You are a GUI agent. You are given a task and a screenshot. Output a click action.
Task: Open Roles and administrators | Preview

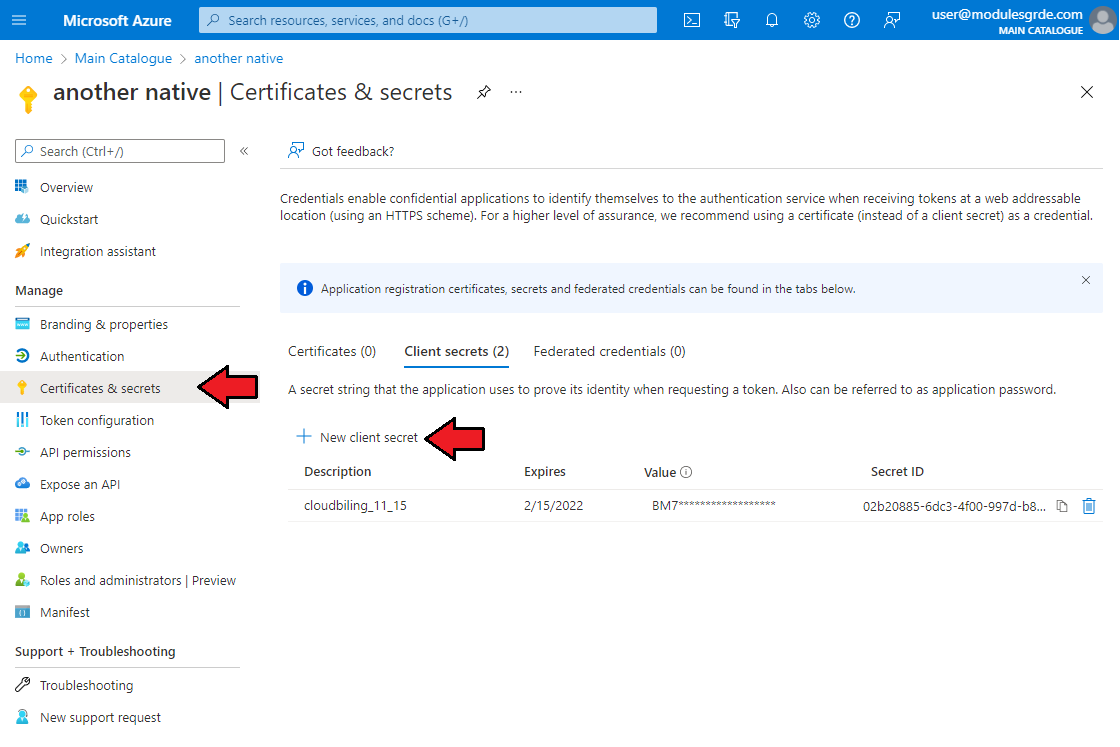pyautogui.click(x=137, y=581)
